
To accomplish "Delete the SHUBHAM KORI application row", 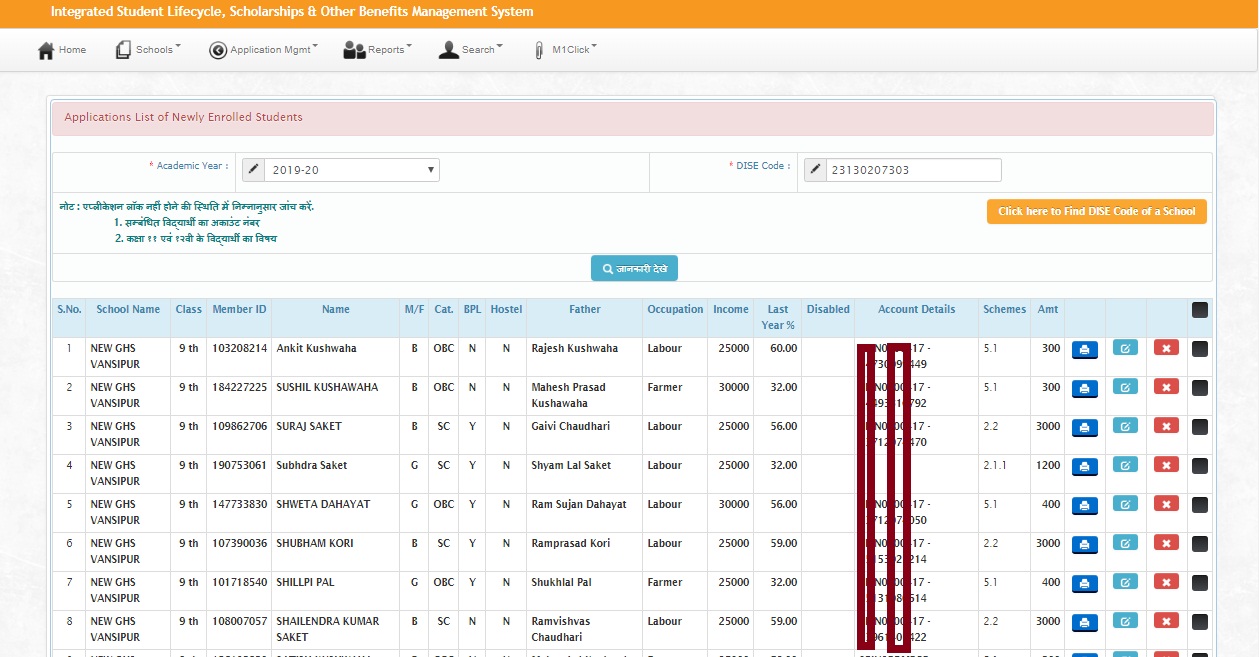I will point(1166,543).
